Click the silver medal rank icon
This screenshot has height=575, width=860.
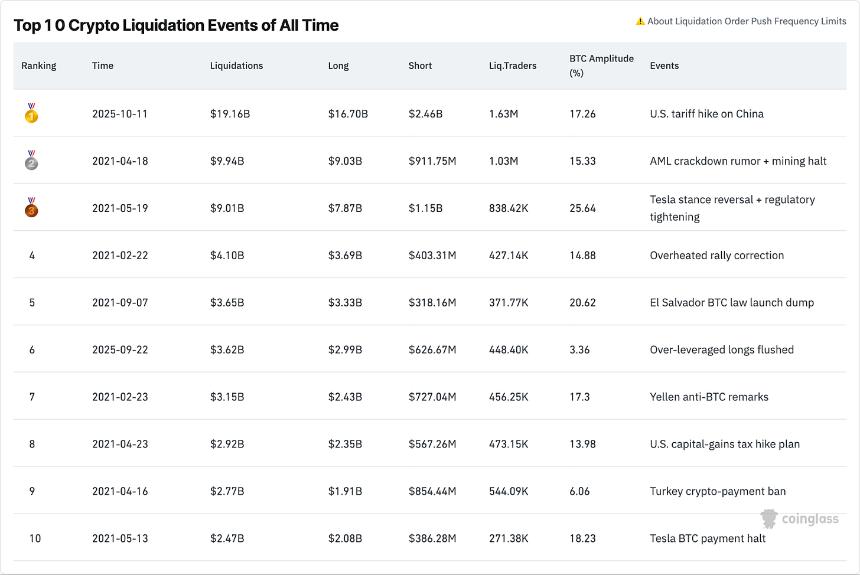pos(31,161)
